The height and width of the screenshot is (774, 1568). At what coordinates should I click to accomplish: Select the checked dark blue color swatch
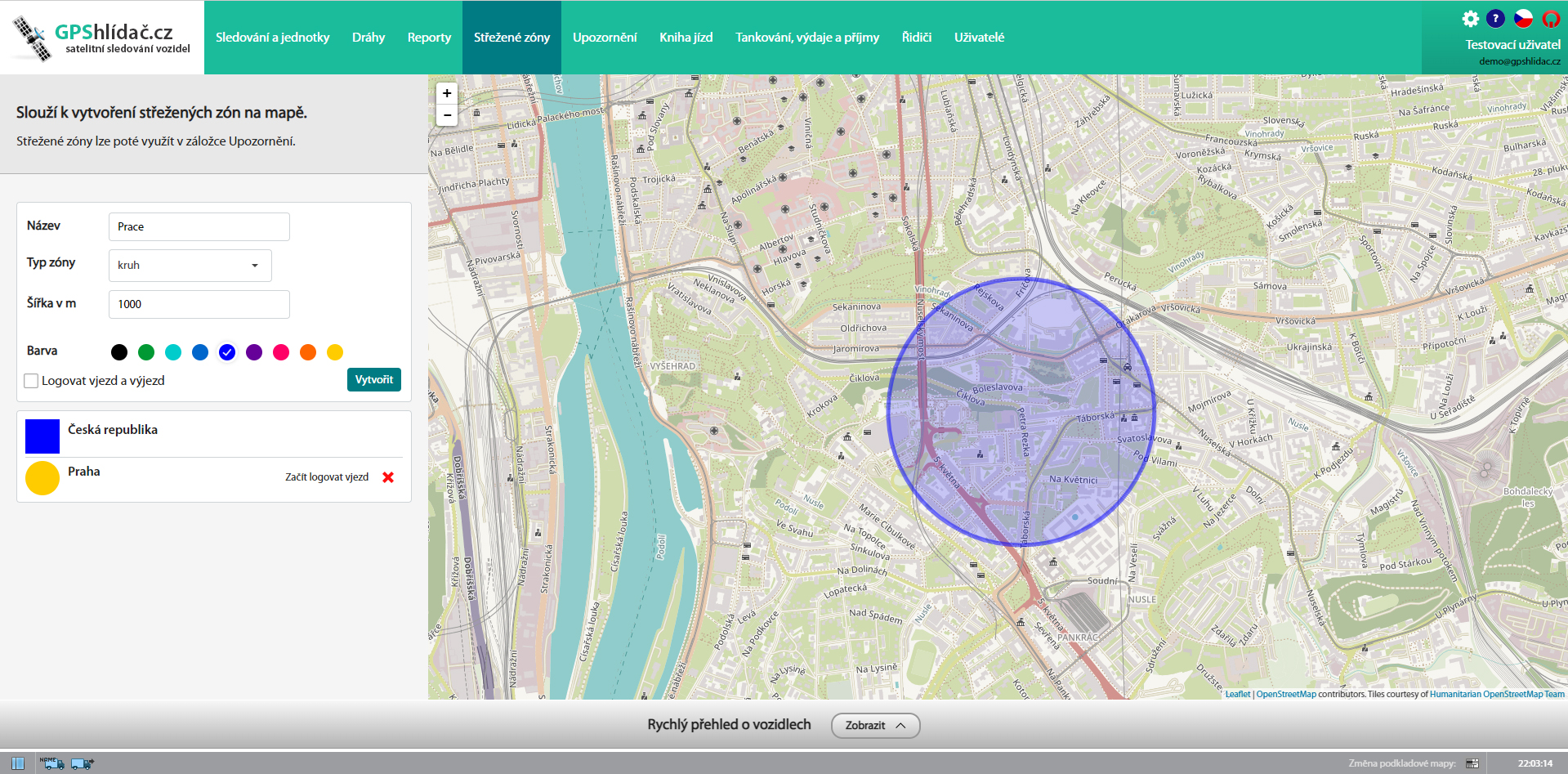pyautogui.click(x=227, y=352)
